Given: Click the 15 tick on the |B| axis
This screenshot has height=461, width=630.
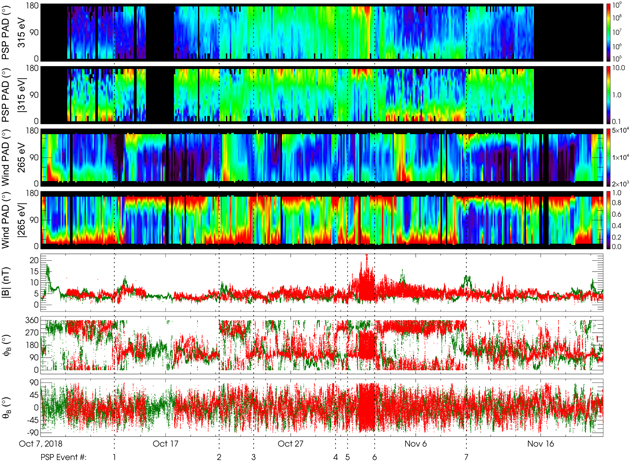Looking at the screenshot, I should click(x=35, y=272).
